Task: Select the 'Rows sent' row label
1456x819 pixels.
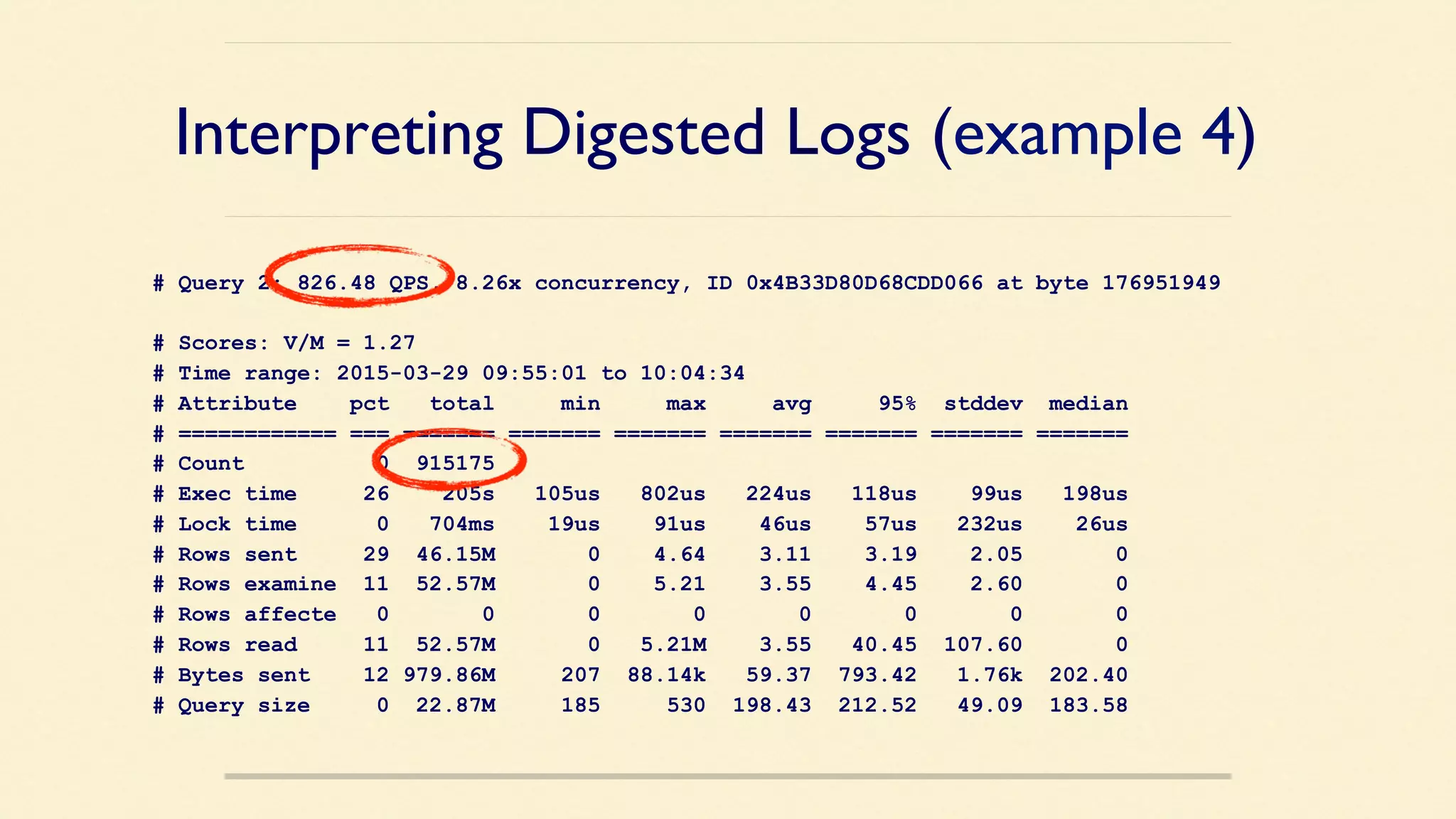Action: [x=237, y=555]
